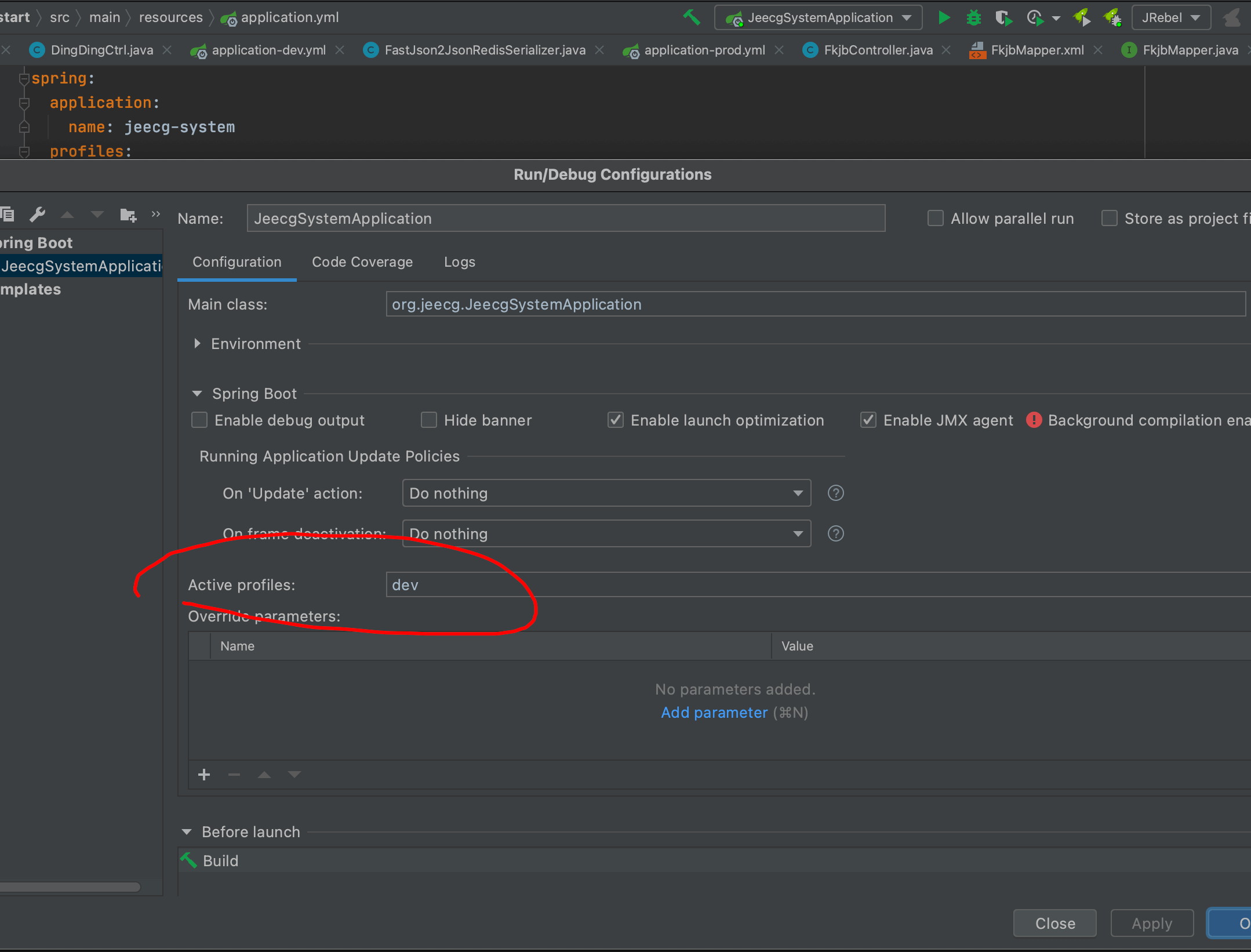Screen dimensions: 1251x952
Task: Click help icon beside 'Update' action dropdown
Action: pyautogui.click(x=835, y=493)
